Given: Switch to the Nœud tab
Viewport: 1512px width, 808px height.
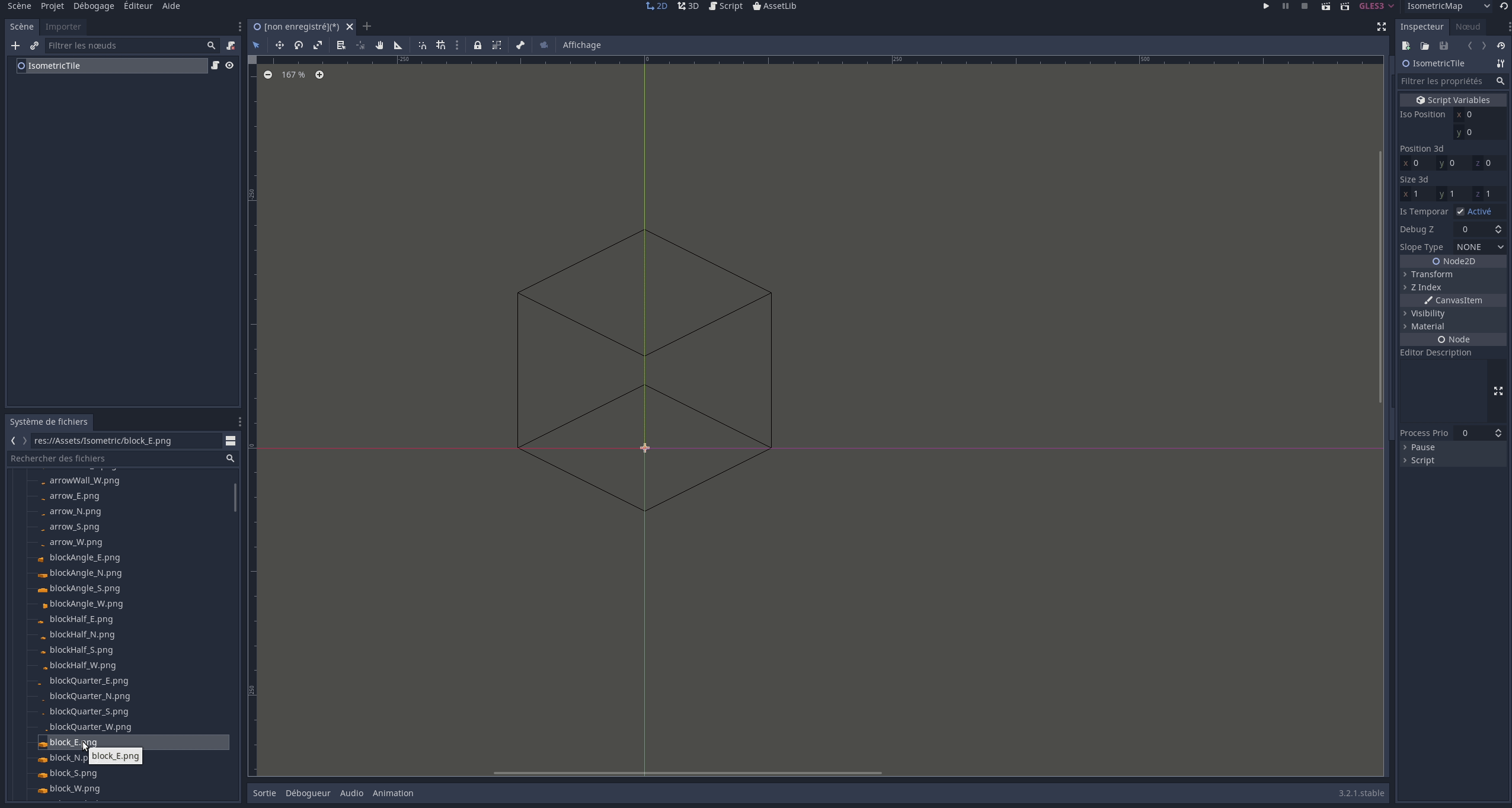Looking at the screenshot, I should (1468, 27).
